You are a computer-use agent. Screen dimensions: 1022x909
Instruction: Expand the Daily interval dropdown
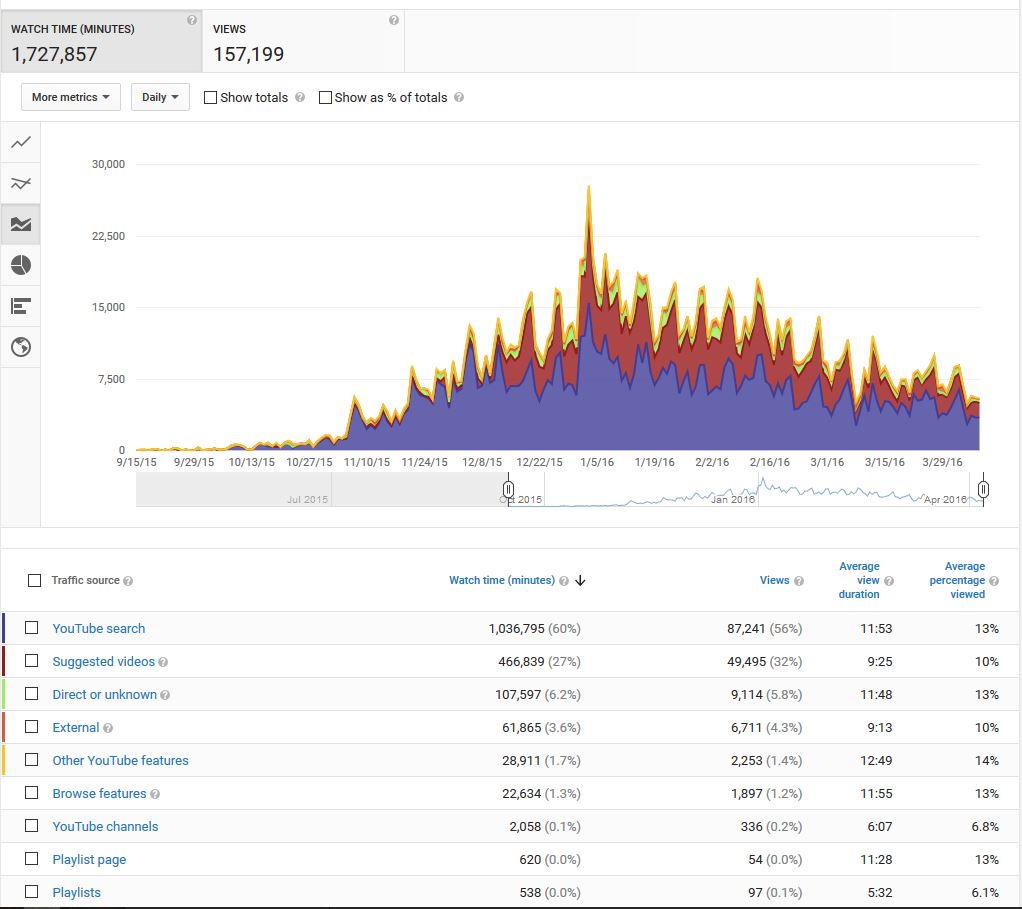[160, 97]
